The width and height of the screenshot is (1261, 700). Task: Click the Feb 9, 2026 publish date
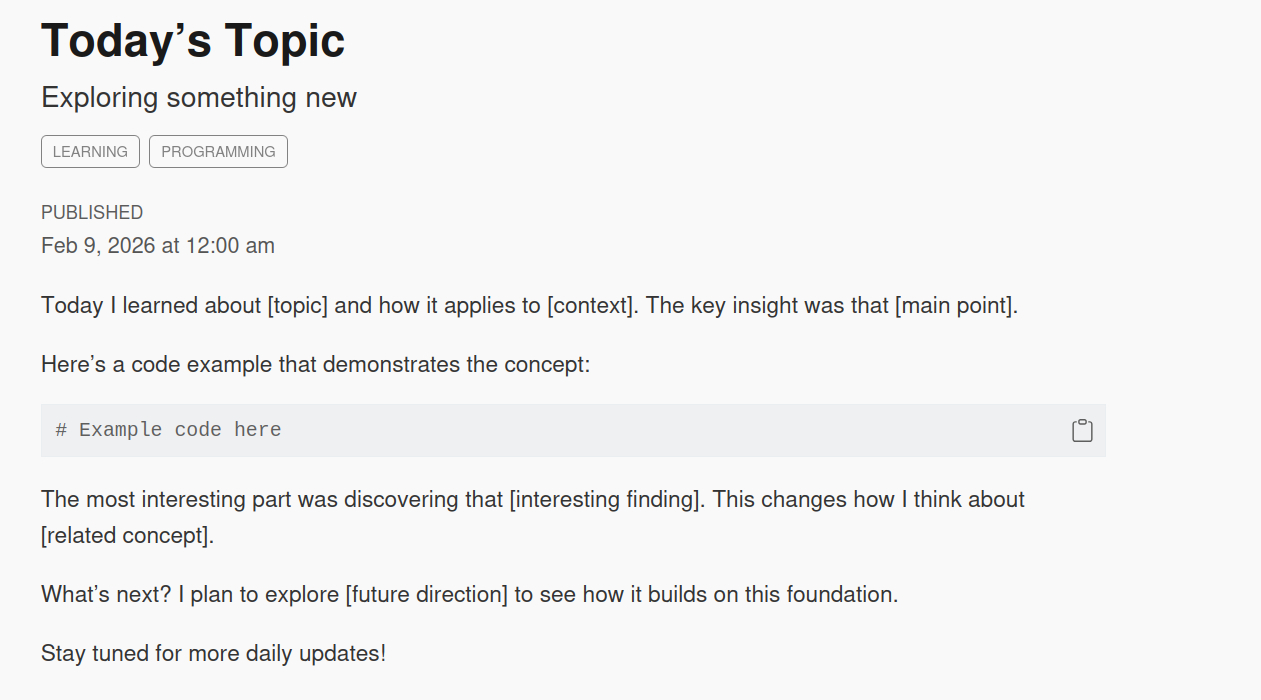[x=158, y=245]
